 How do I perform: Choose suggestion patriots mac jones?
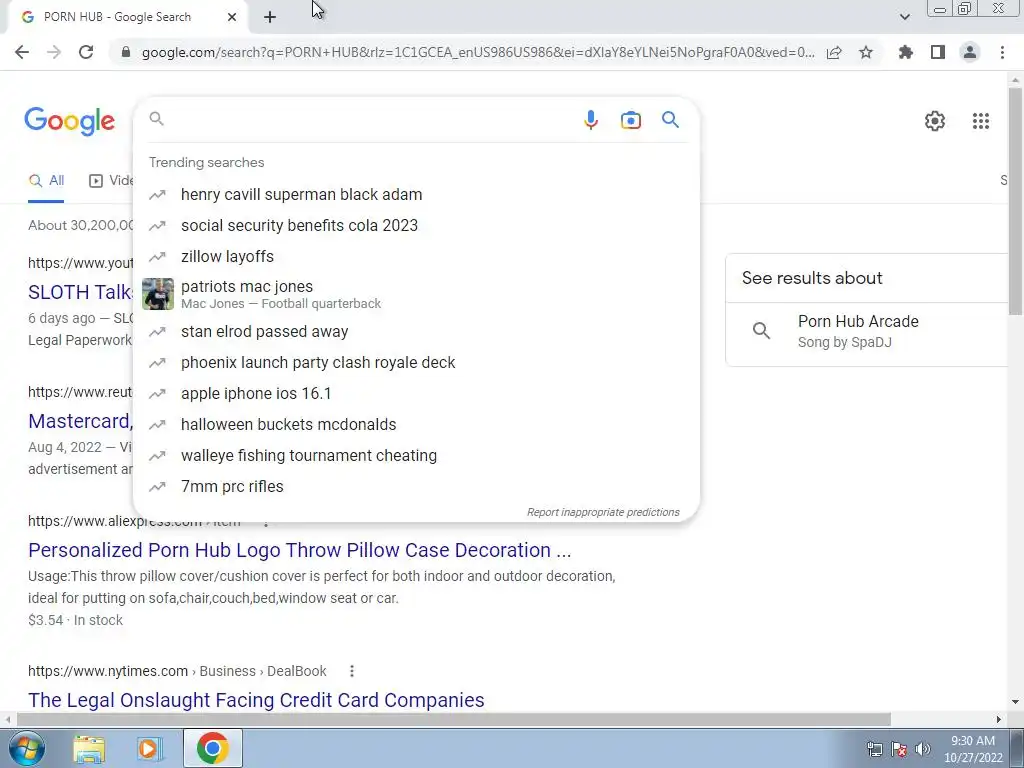click(x=416, y=294)
